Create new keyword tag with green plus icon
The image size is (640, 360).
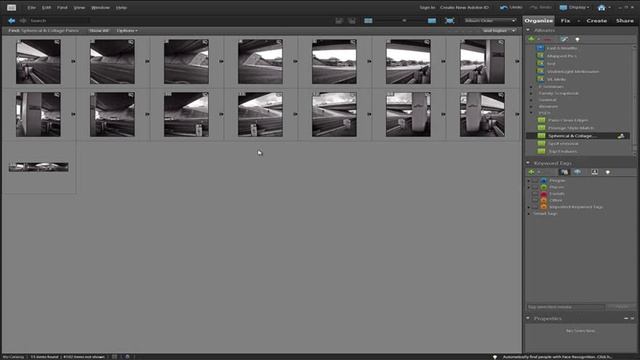tap(531, 172)
